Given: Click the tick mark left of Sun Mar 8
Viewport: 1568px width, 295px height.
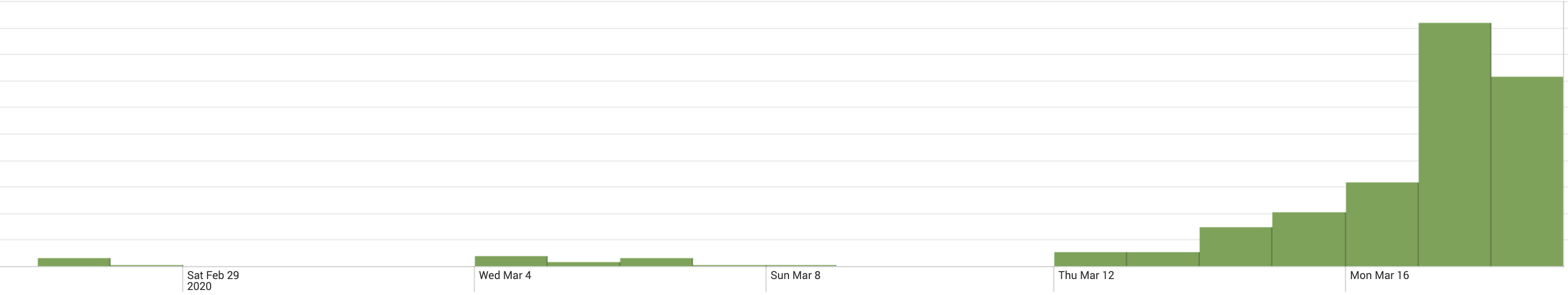Looking at the screenshot, I should pyautogui.click(x=766, y=279).
